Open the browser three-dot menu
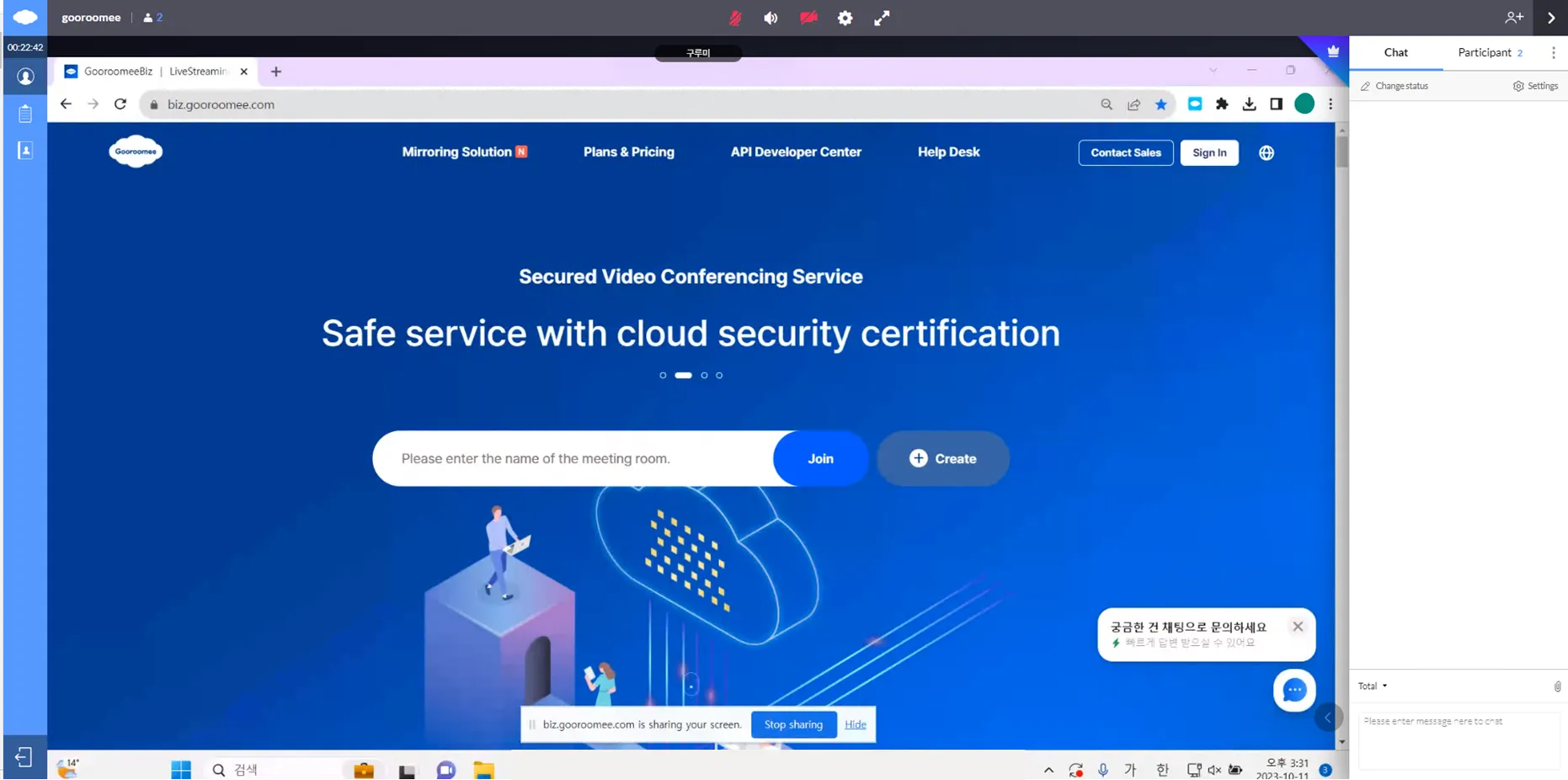 point(1331,104)
